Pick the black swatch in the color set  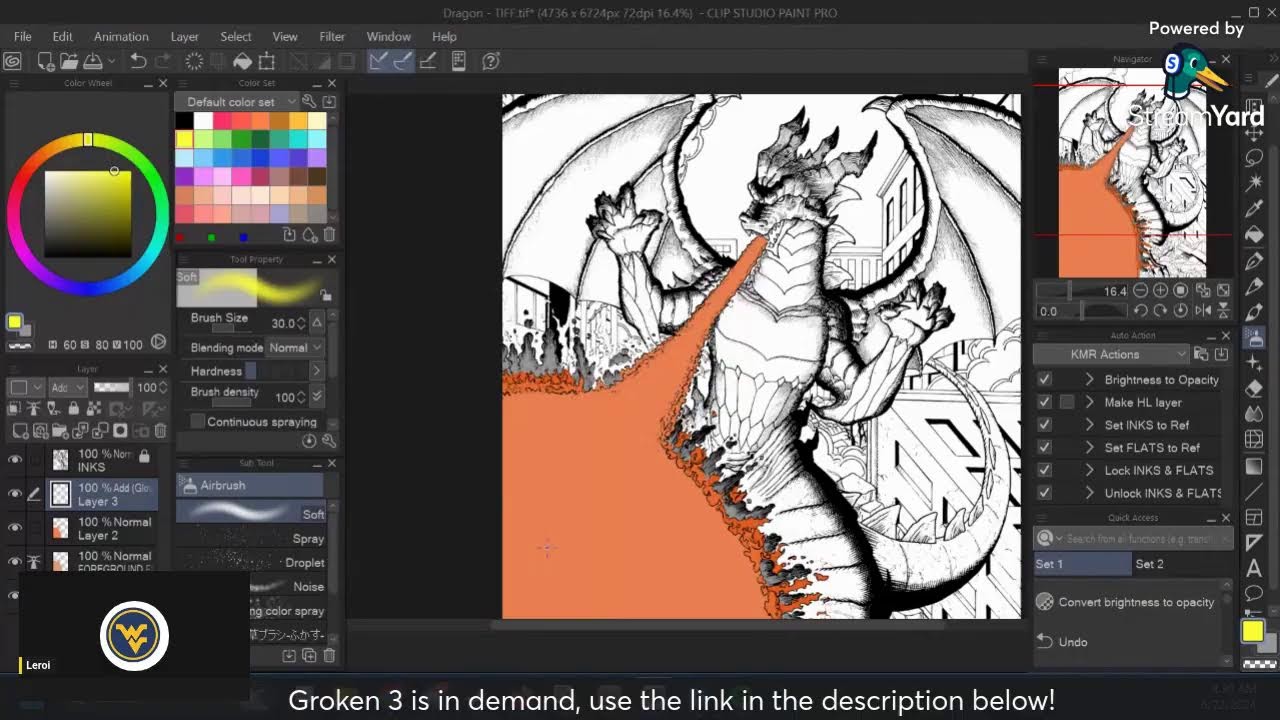tap(185, 121)
